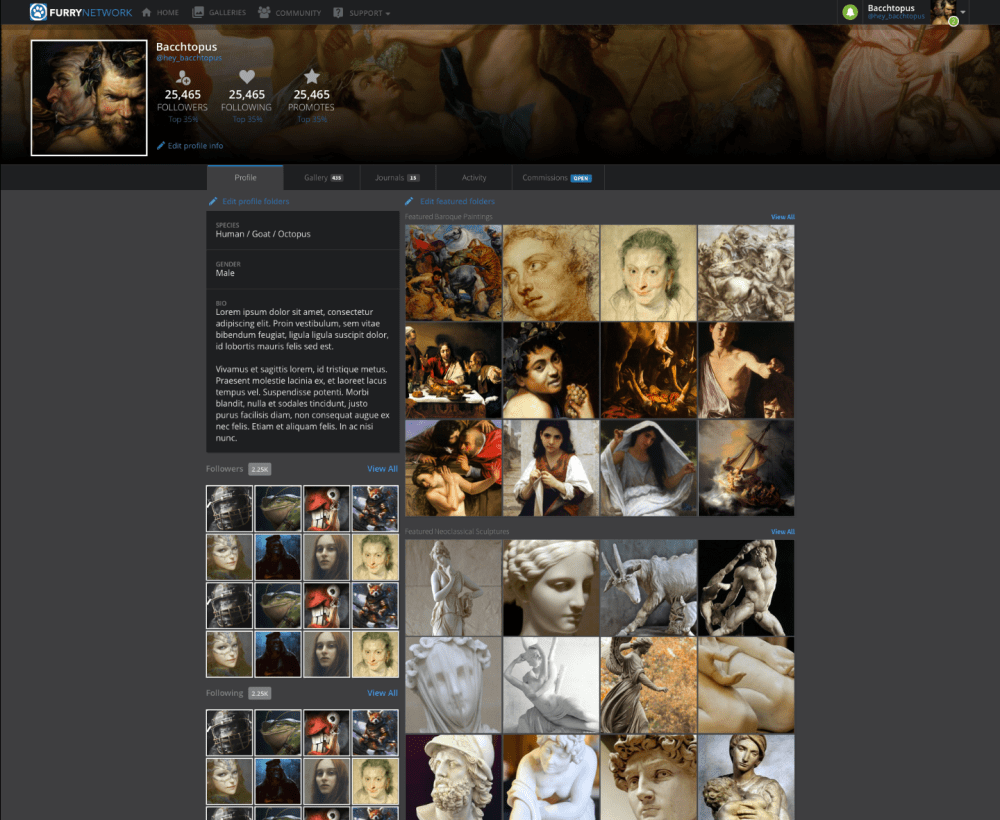Open first Neoclassical Sculptures thumbnail

(453, 588)
